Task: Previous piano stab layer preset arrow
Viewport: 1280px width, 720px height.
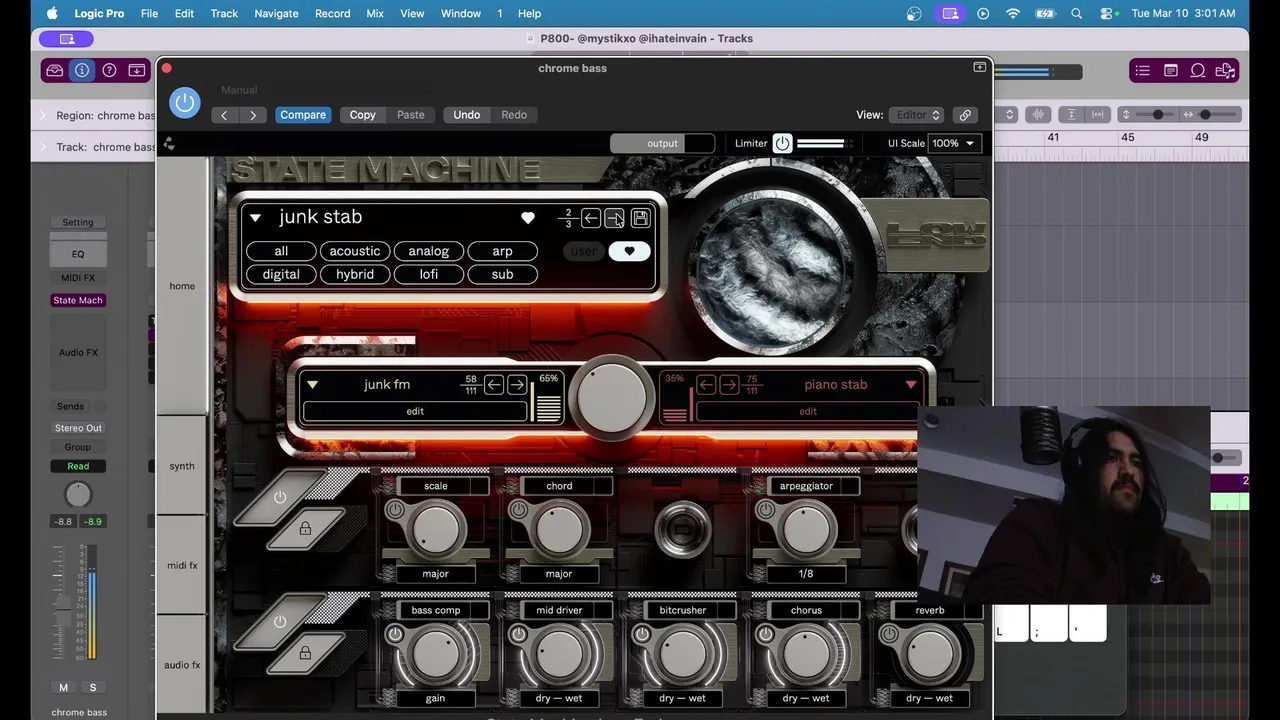Action: click(x=706, y=385)
